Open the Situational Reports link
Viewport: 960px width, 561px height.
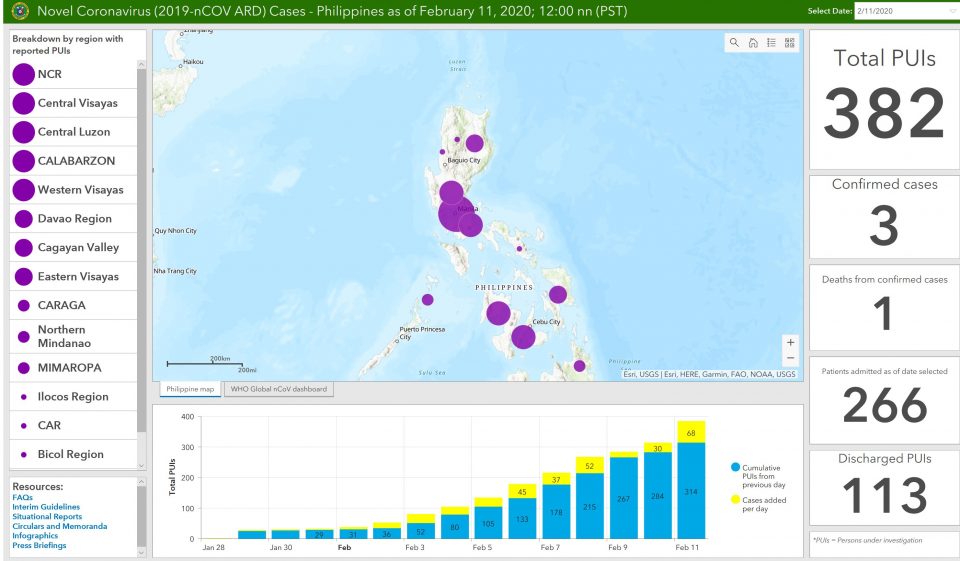tap(47, 516)
